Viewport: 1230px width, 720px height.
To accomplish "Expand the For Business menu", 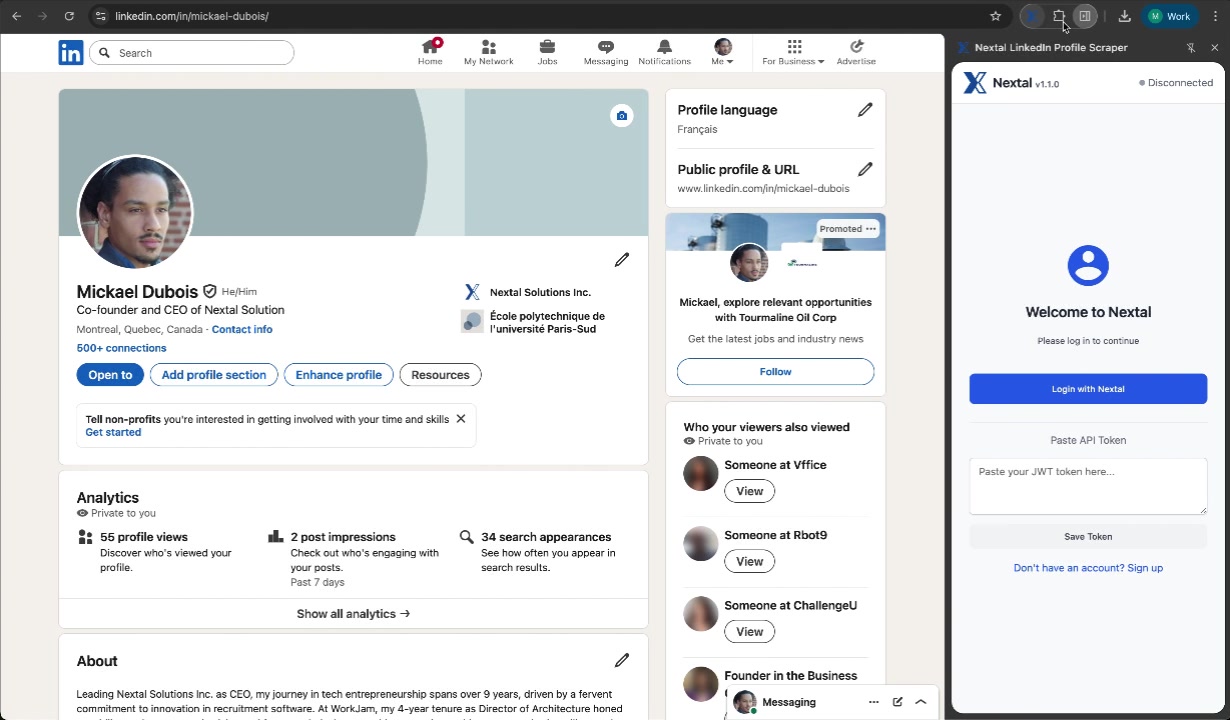I will 793,52.
